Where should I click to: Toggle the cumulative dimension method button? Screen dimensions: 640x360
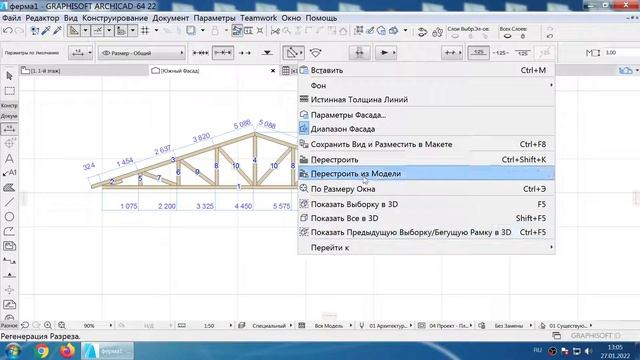coord(222,53)
